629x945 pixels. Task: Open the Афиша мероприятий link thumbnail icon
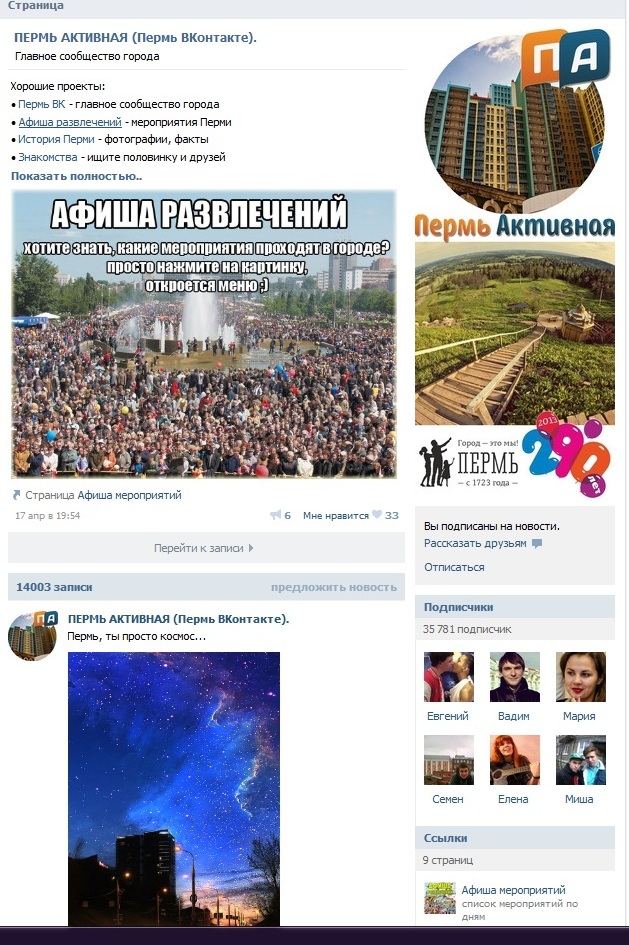(440, 898)
